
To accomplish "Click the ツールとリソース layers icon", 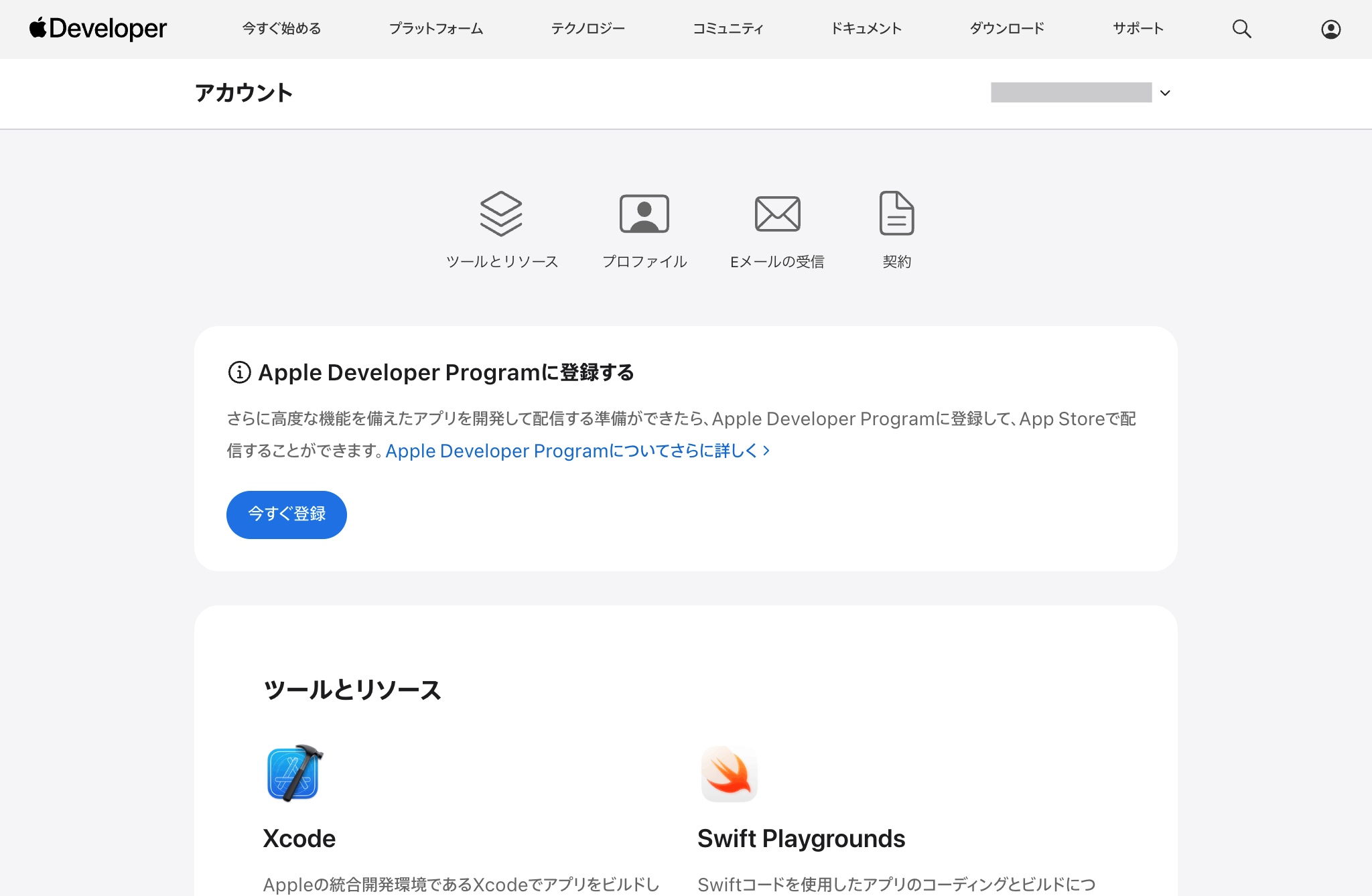I will pos(501,214).
